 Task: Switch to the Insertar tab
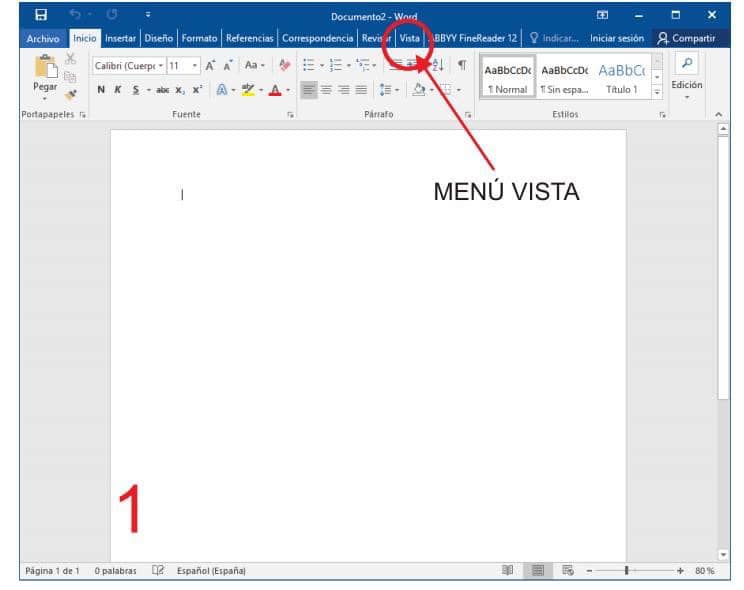[120, 38]
